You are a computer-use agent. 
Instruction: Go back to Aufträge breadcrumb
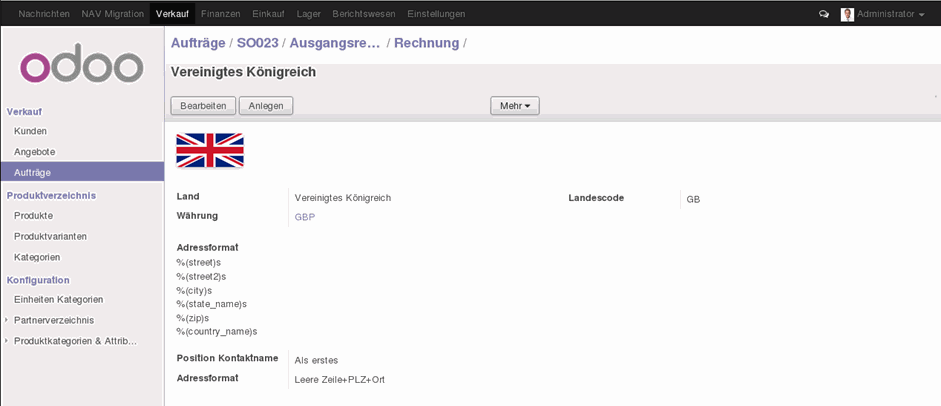[x=197, y=43]
